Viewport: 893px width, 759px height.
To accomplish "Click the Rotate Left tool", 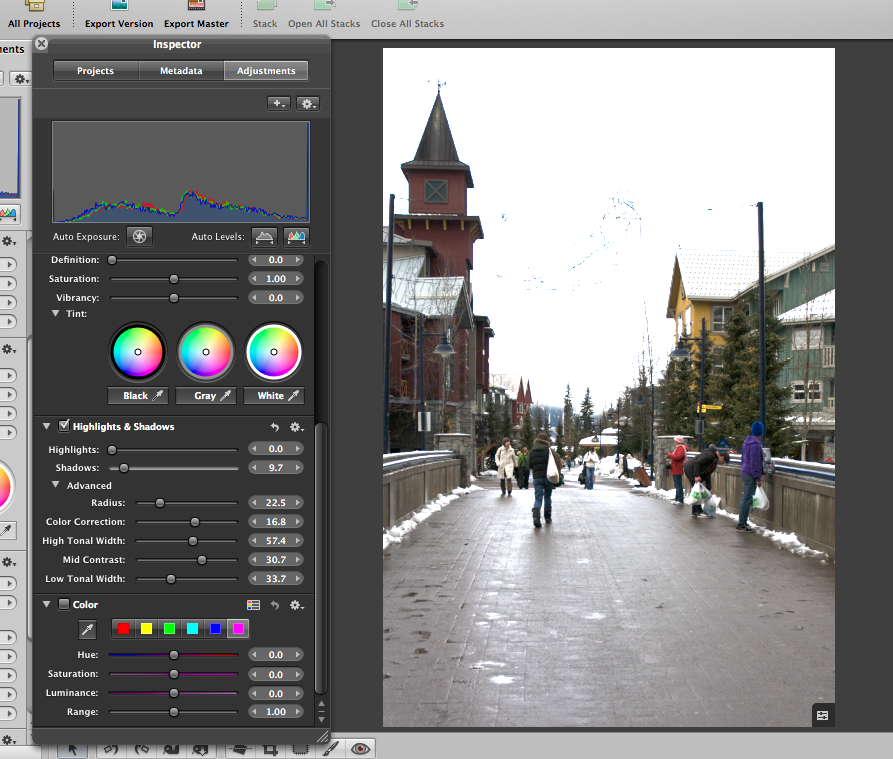I will tap(111, 750).
